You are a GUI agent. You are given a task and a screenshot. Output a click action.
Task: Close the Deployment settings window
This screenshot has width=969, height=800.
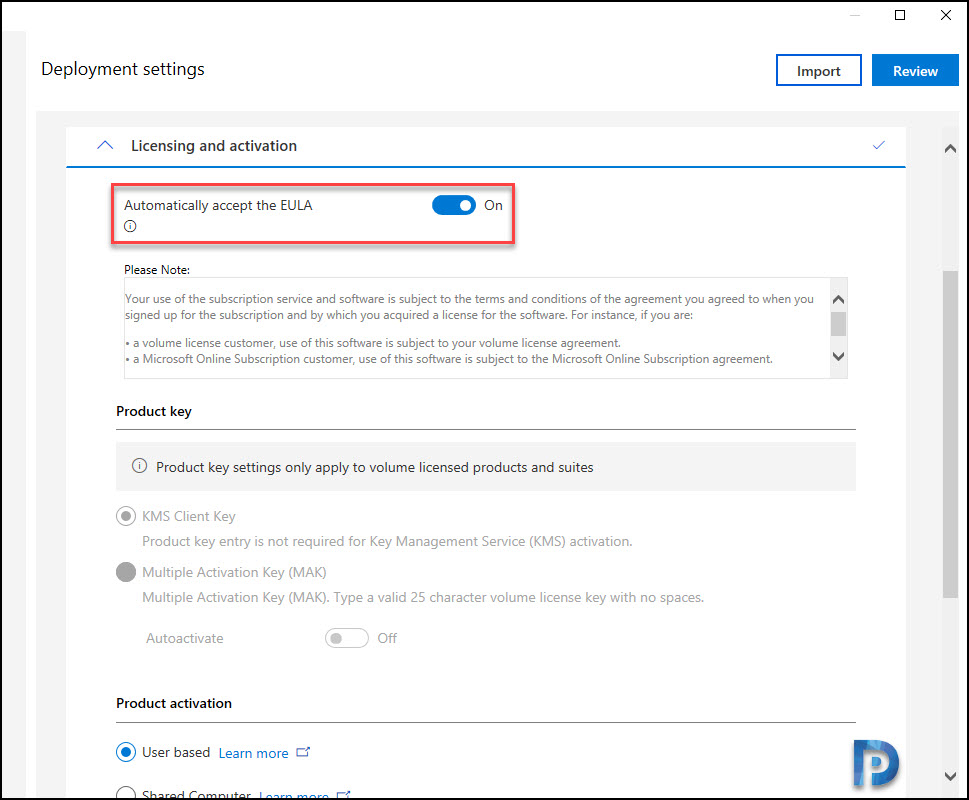(946, 15)
